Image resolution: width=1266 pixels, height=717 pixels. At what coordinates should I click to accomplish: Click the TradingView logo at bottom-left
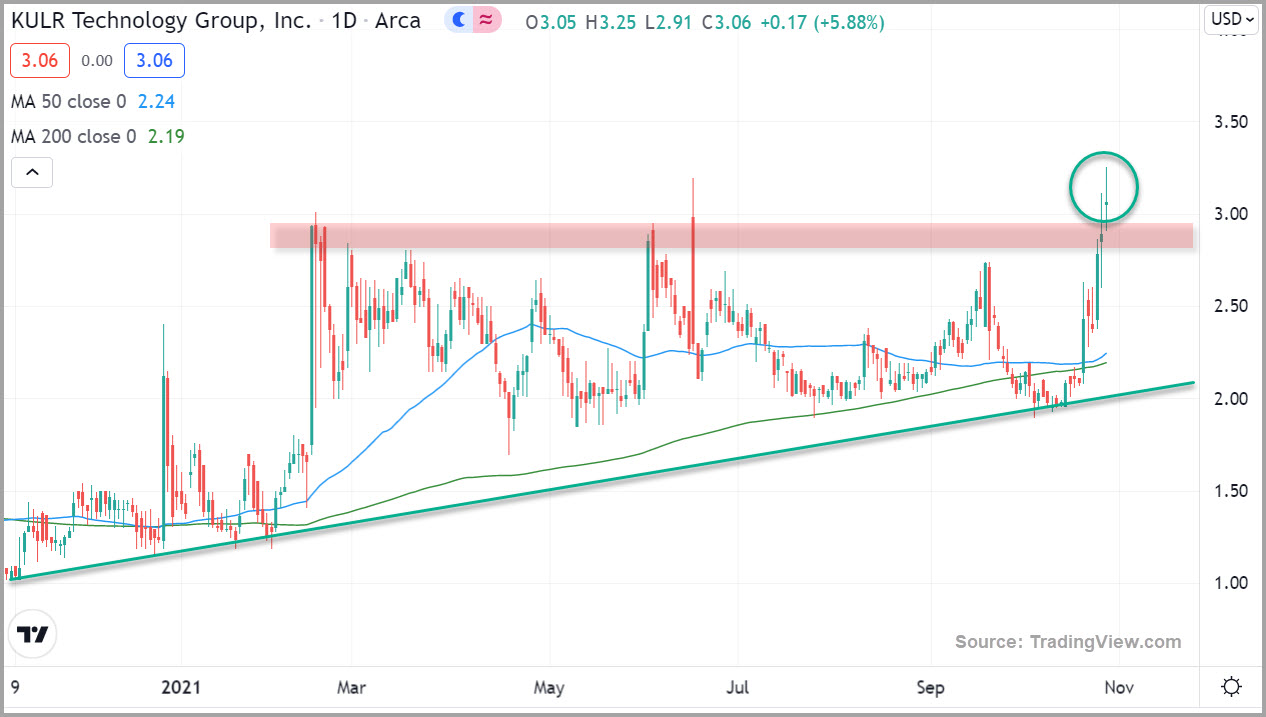click(33, 635)
